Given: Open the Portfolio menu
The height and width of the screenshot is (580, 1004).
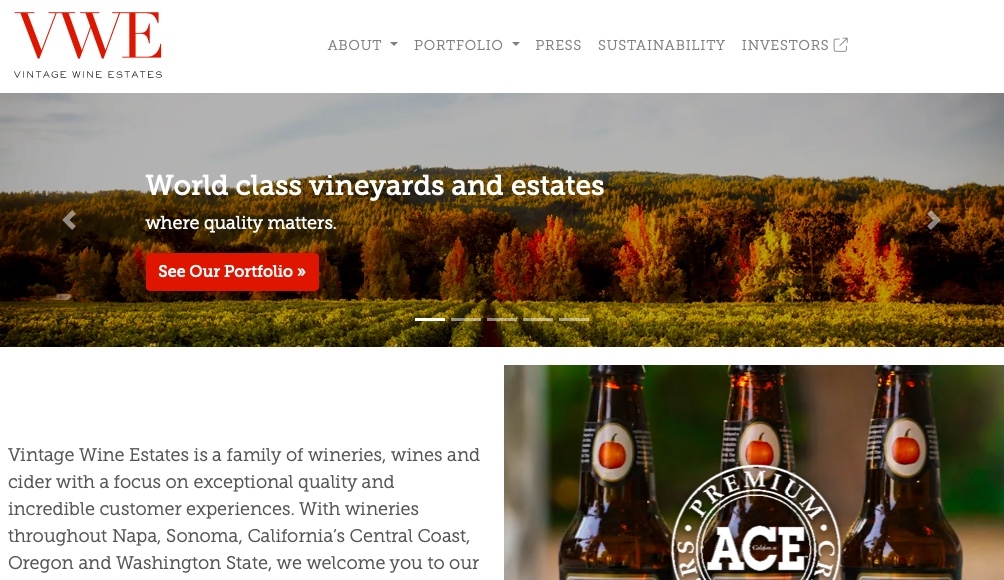Looking at the screenshot, I should (466, 45).
